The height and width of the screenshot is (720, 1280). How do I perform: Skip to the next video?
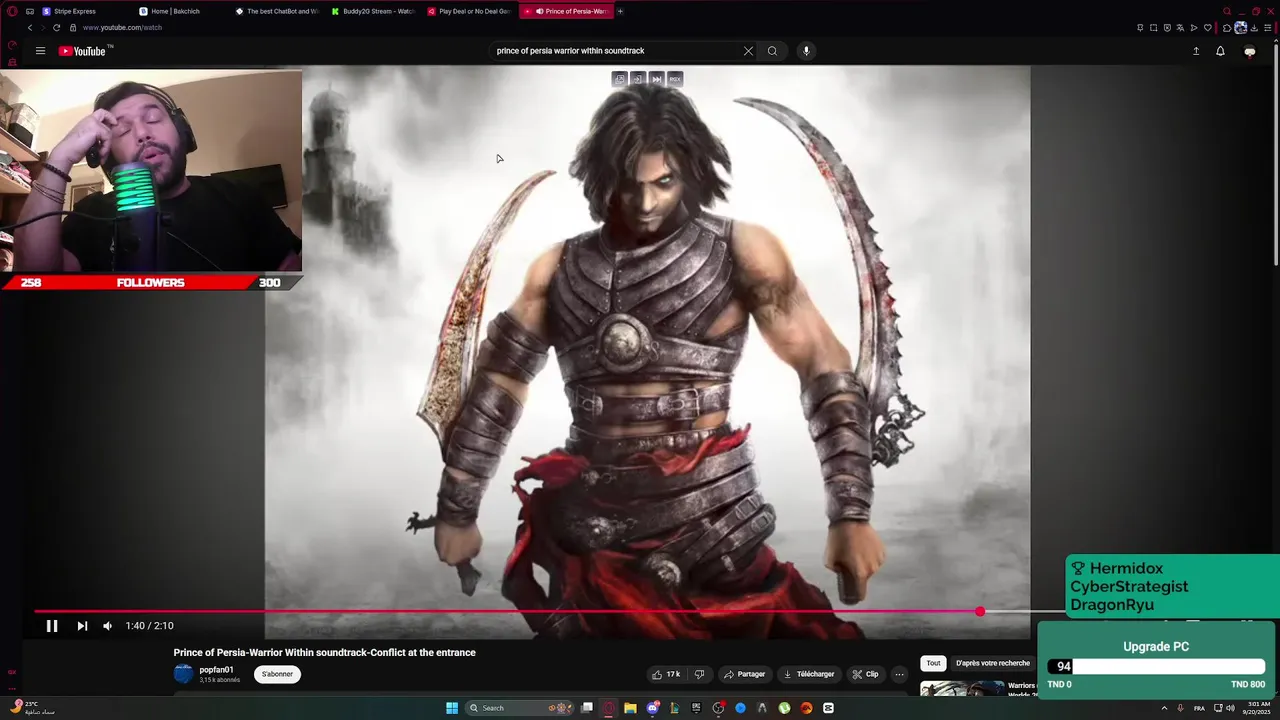(x=82, y=626)
